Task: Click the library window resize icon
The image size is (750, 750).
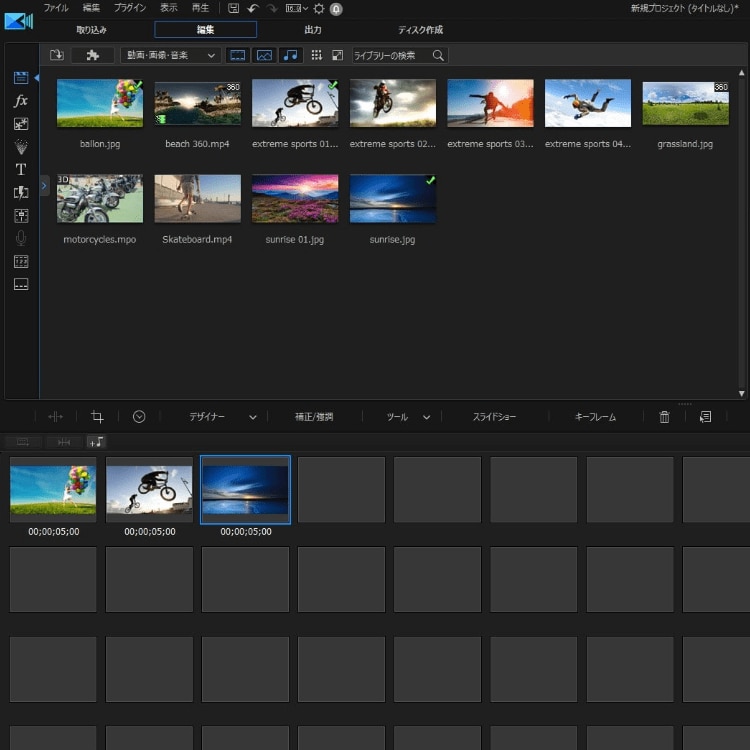Action: (338, 55)
